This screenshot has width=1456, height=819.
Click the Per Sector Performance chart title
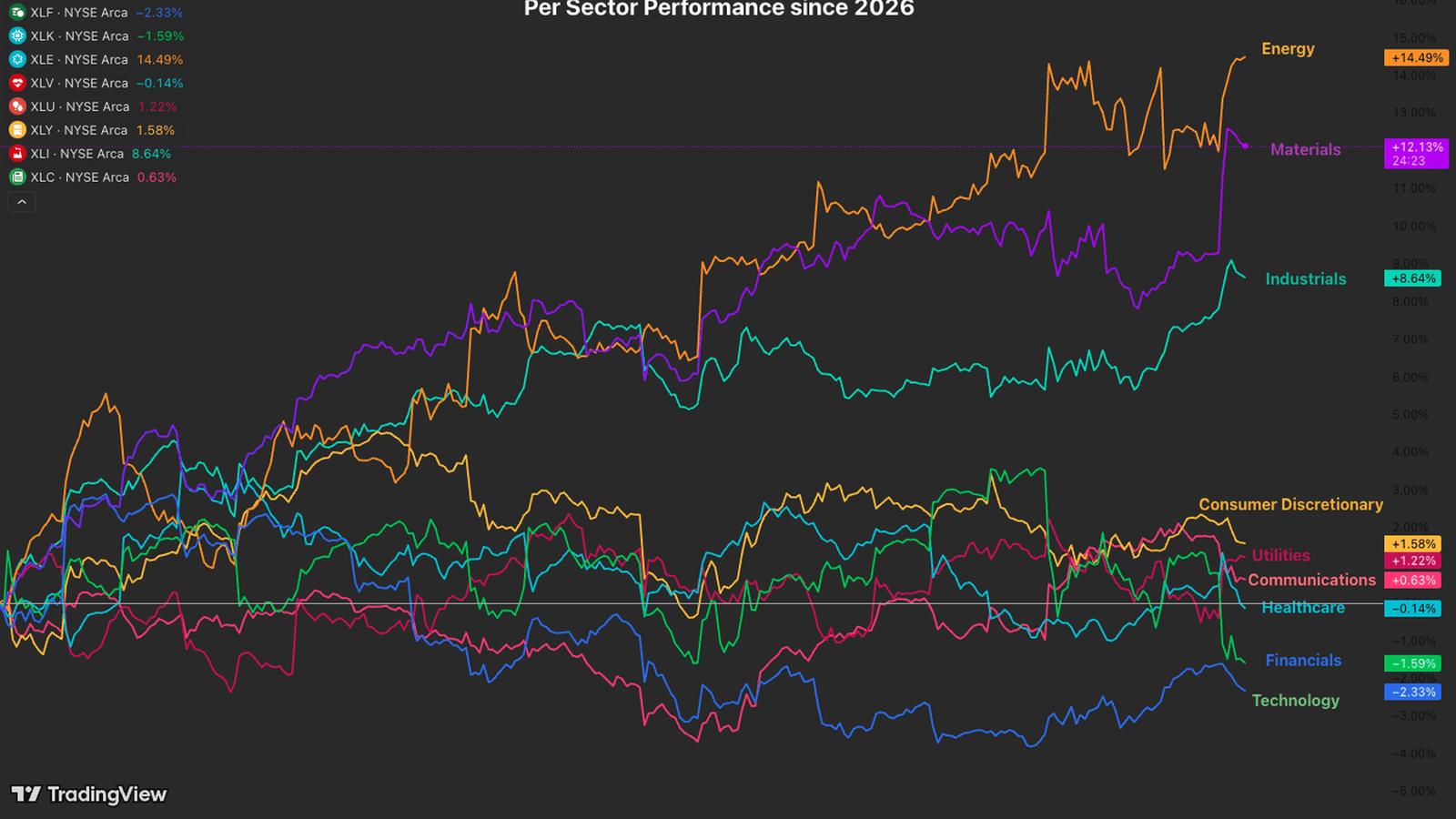719,9
